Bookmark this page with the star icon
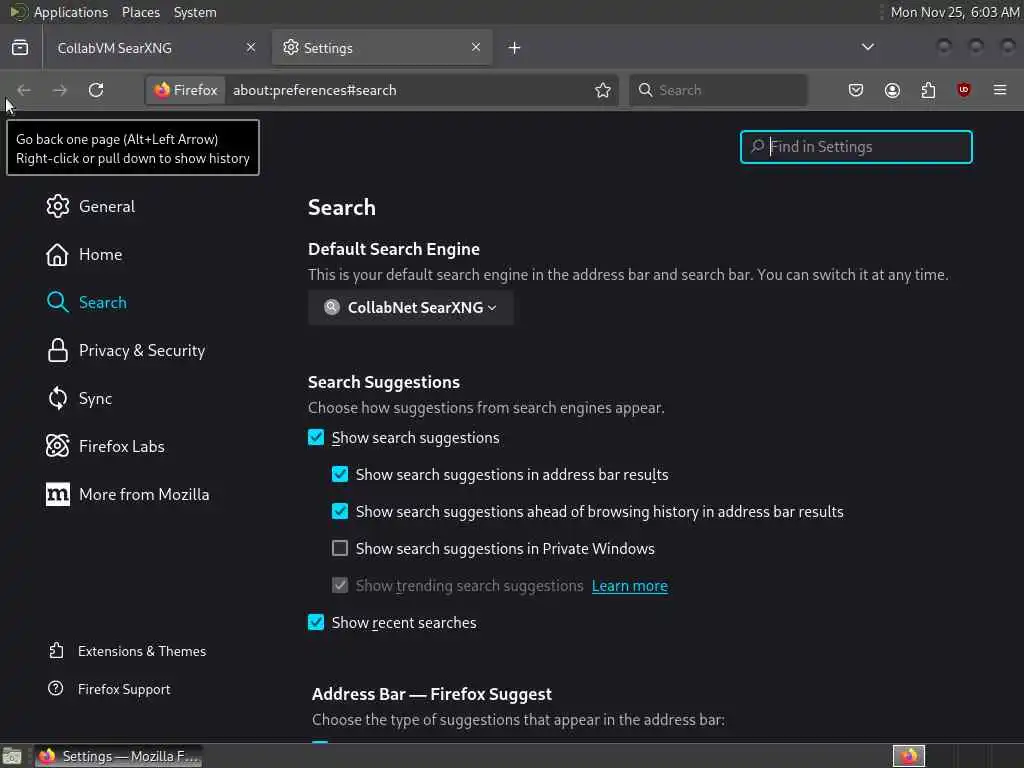The width and height of the screenshot is (1024, 768). (603, 90)
